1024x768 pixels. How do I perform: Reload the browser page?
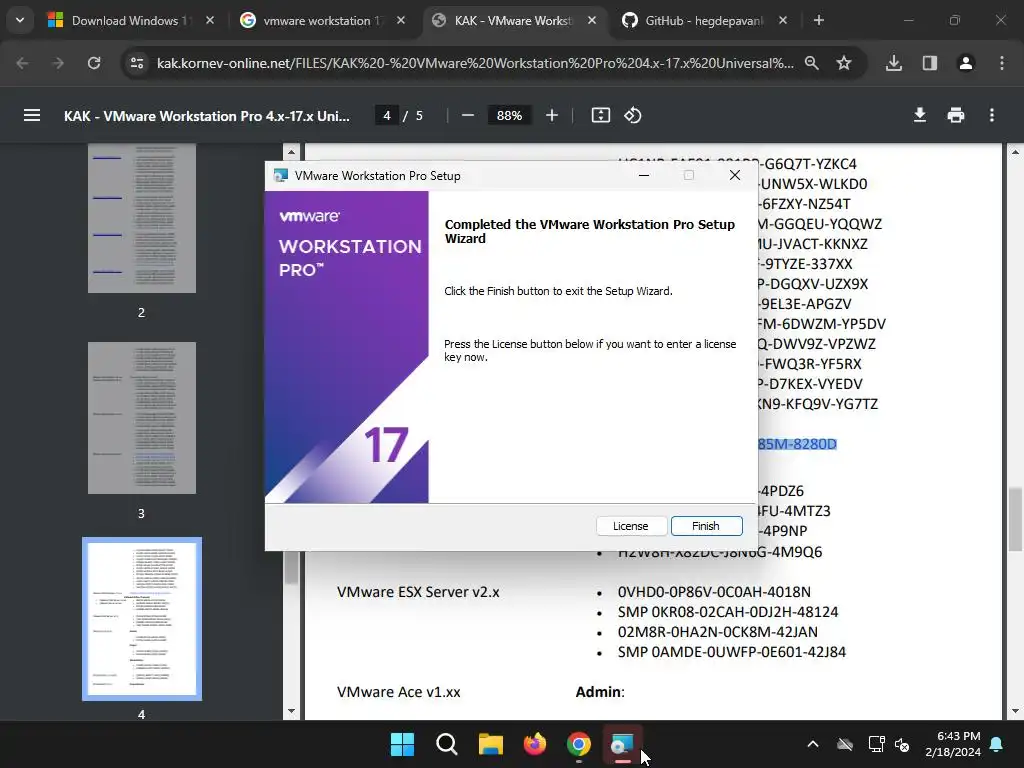94,63
